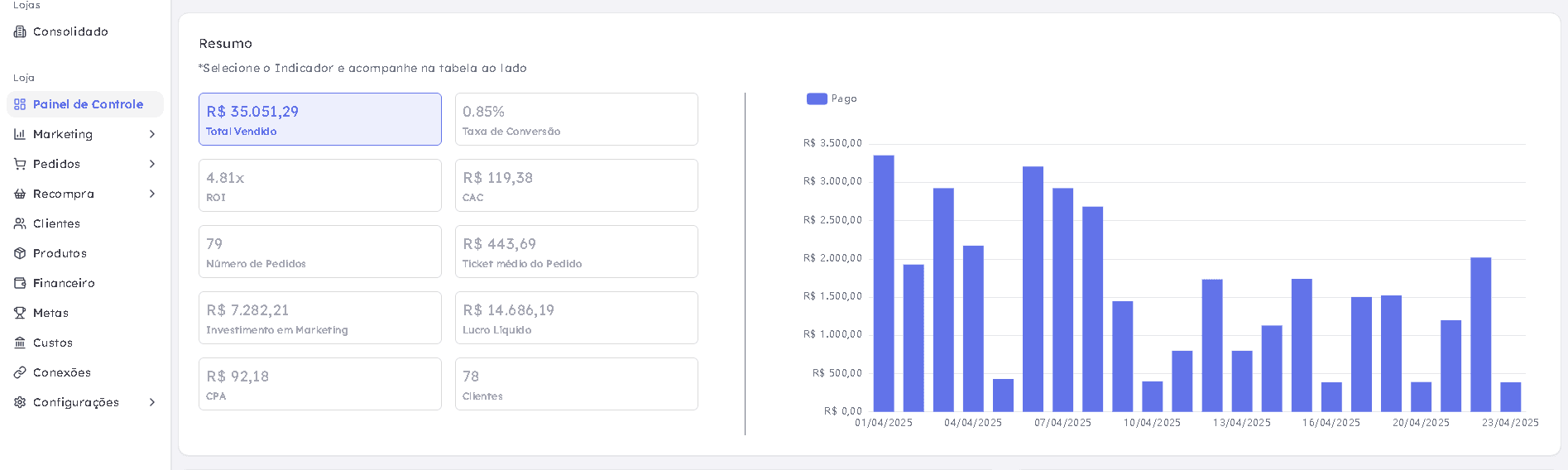1568x470 pixels.
Task: Click the Clientes people icon
Action: (20, 223)
